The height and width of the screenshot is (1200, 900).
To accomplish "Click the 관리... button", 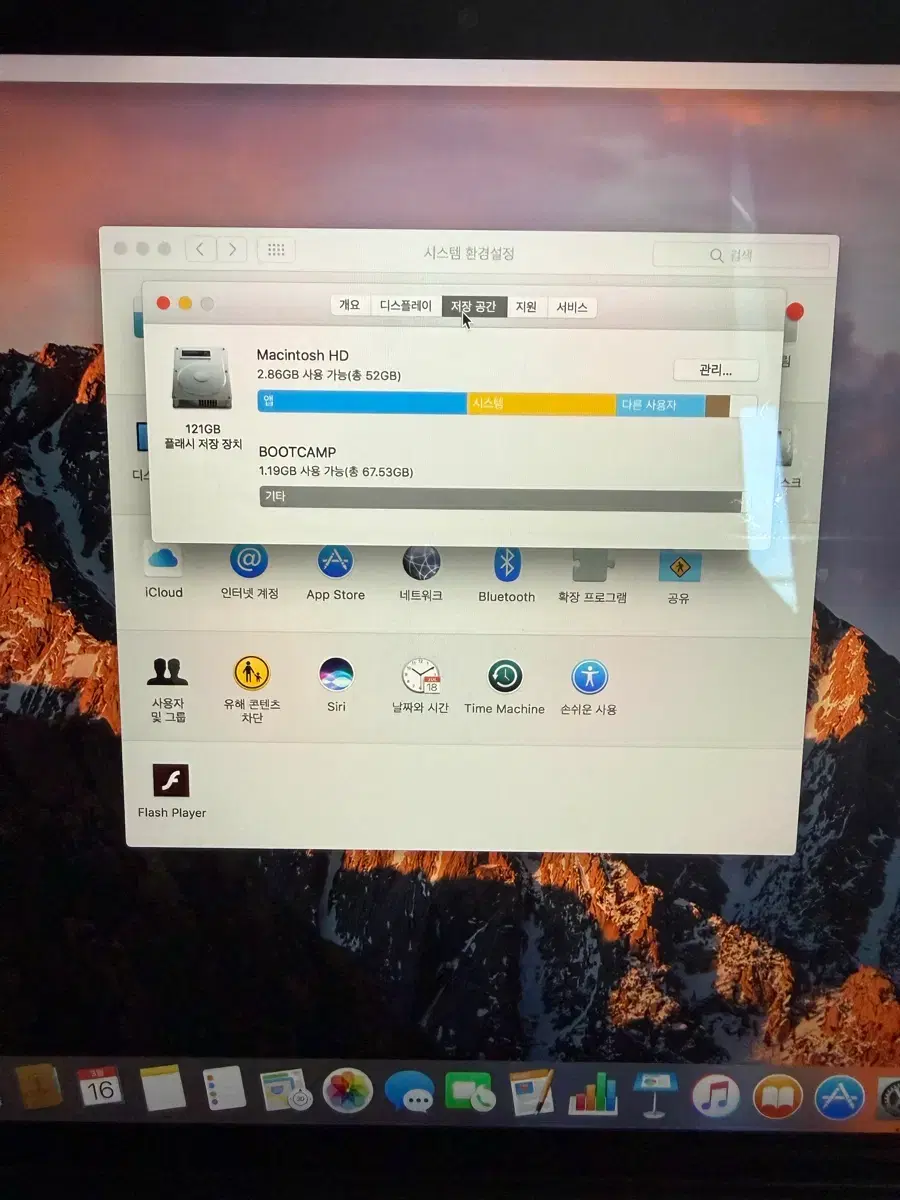I will click(x=716, y=370).
